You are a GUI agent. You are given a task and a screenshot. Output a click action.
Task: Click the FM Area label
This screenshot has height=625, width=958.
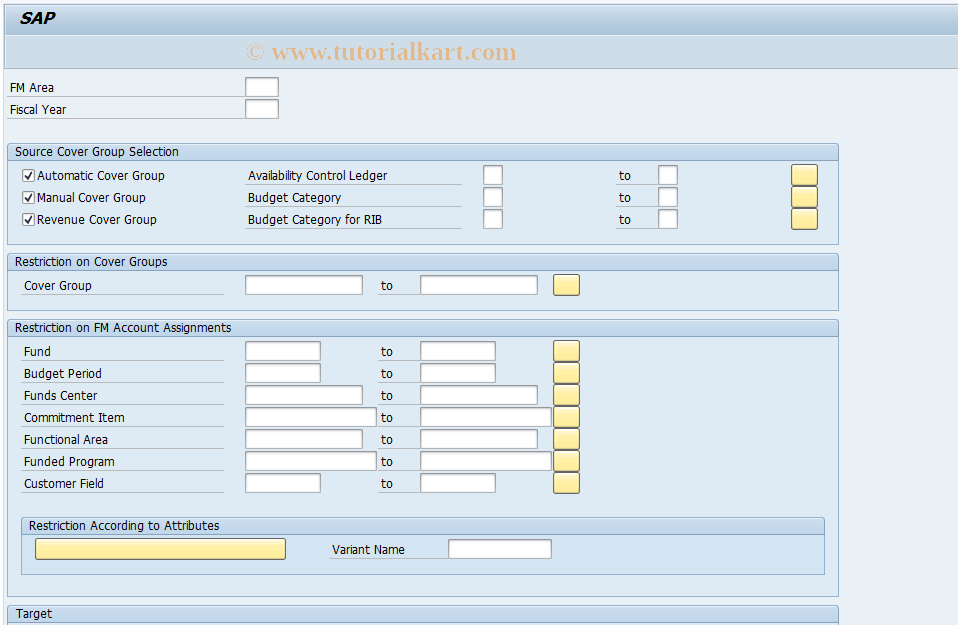click(32, 88)
